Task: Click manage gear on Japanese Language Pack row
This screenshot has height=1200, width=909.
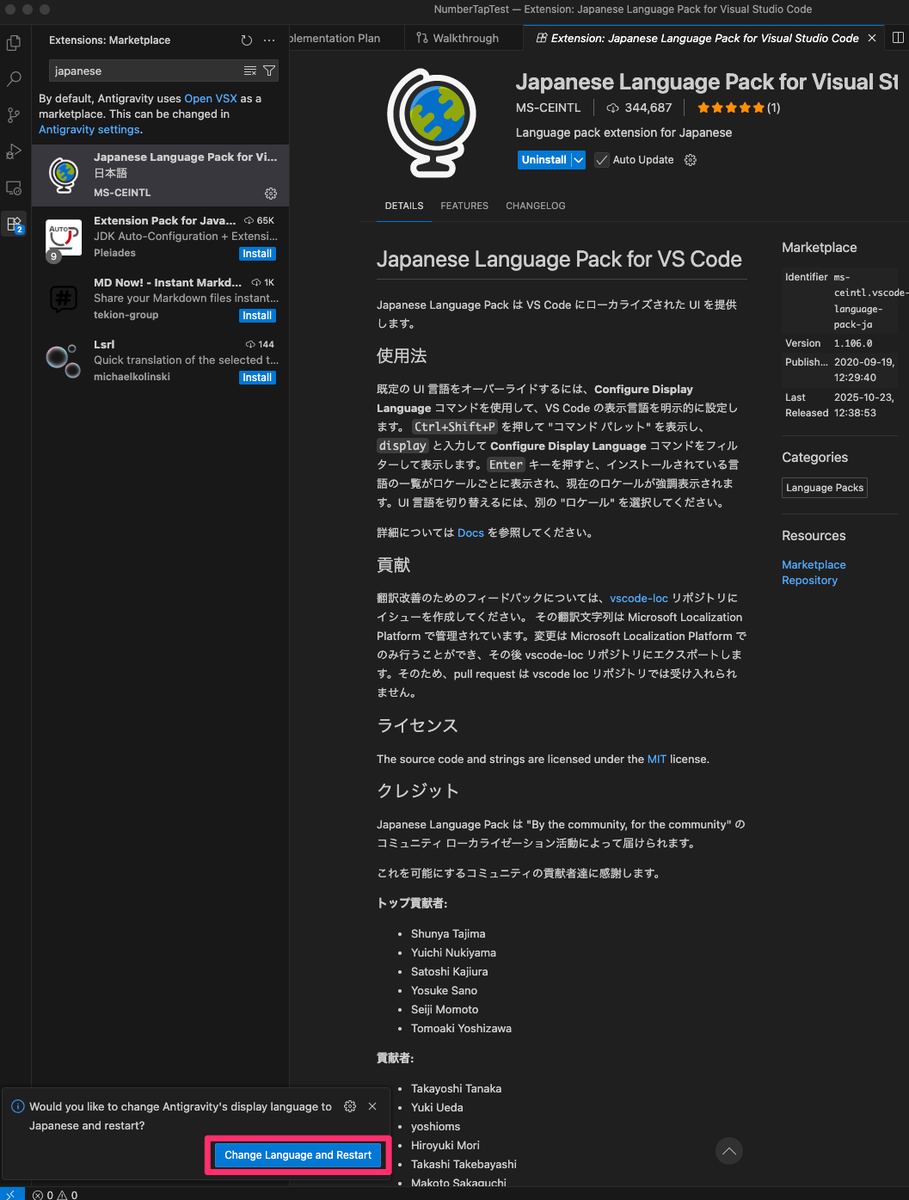Action: 270,193
